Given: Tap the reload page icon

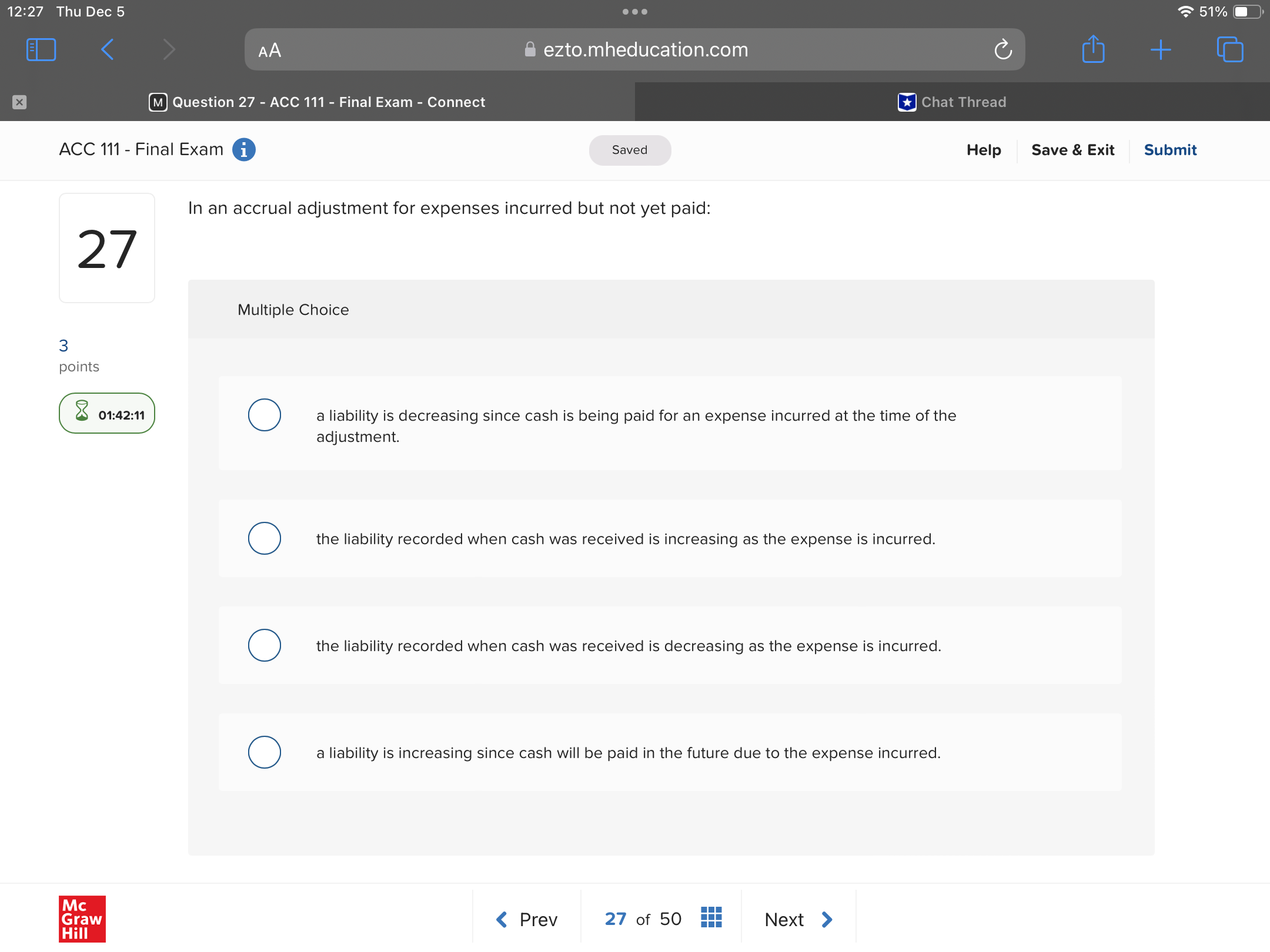Looking at the screenshot, I should (x=1002, y=50).
